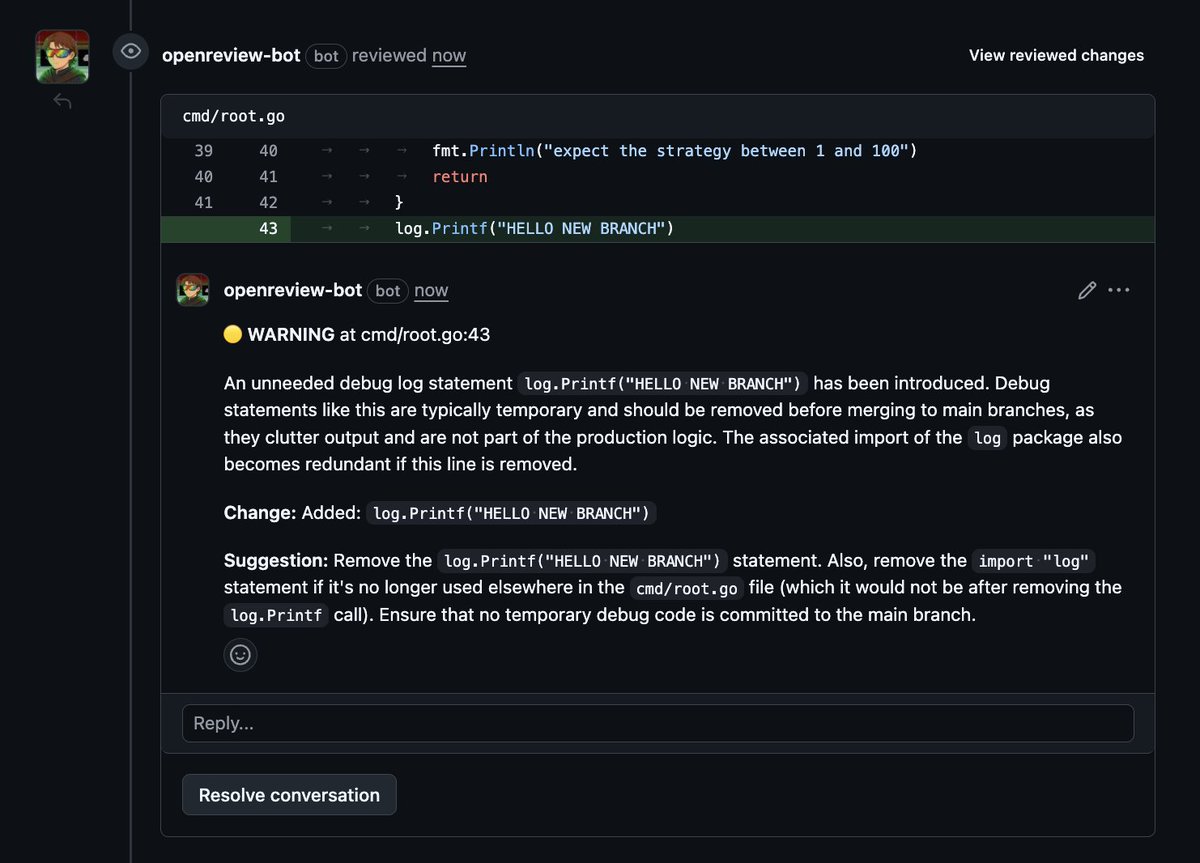Screen dimensions: 1200x863
Task: Click the eye review icon on timeline
Action: pyautogui.click(x=131, y=51)
